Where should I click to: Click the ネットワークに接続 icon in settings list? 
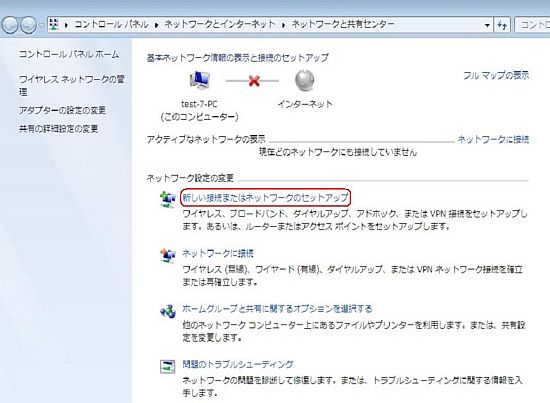point(168,255)
